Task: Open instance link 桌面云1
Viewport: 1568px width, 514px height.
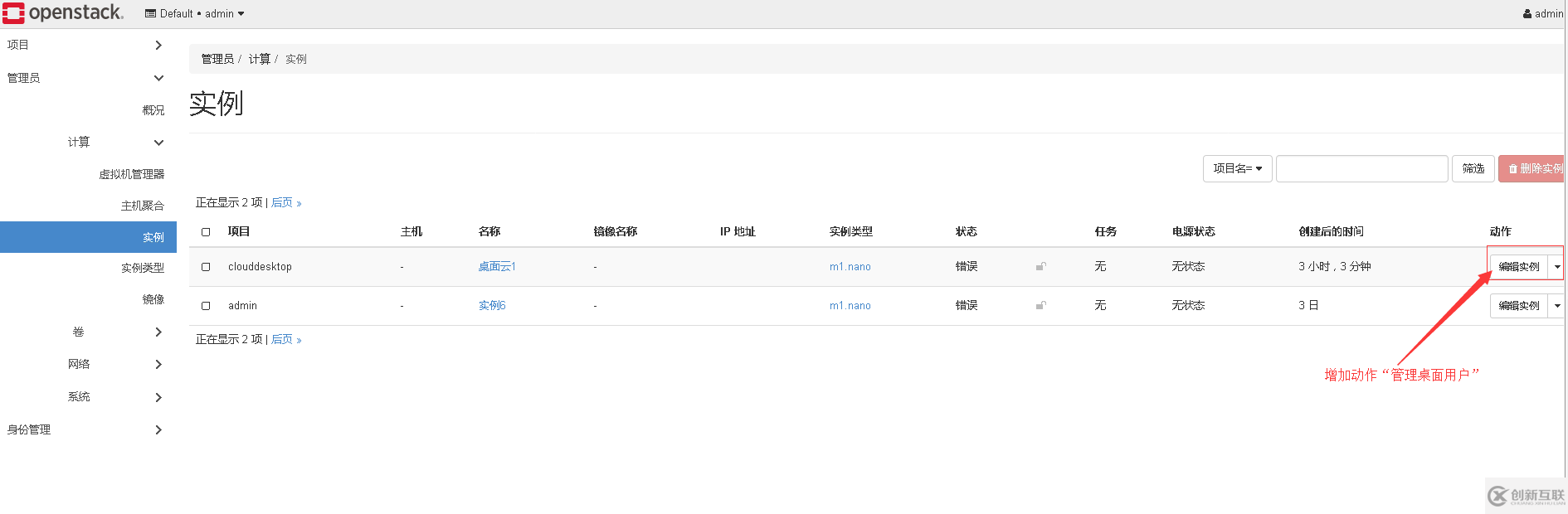Action: pos(497,267)
